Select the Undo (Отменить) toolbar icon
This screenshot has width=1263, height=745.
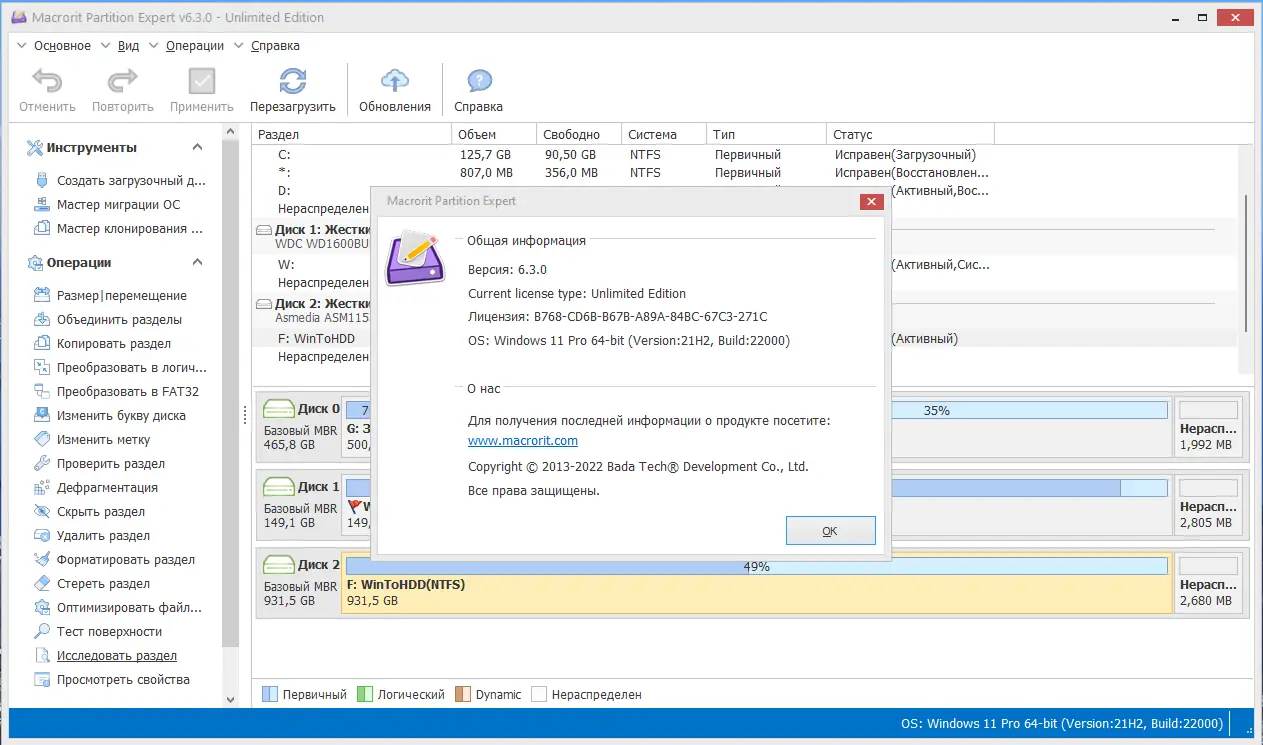click(x=46, y=88)
